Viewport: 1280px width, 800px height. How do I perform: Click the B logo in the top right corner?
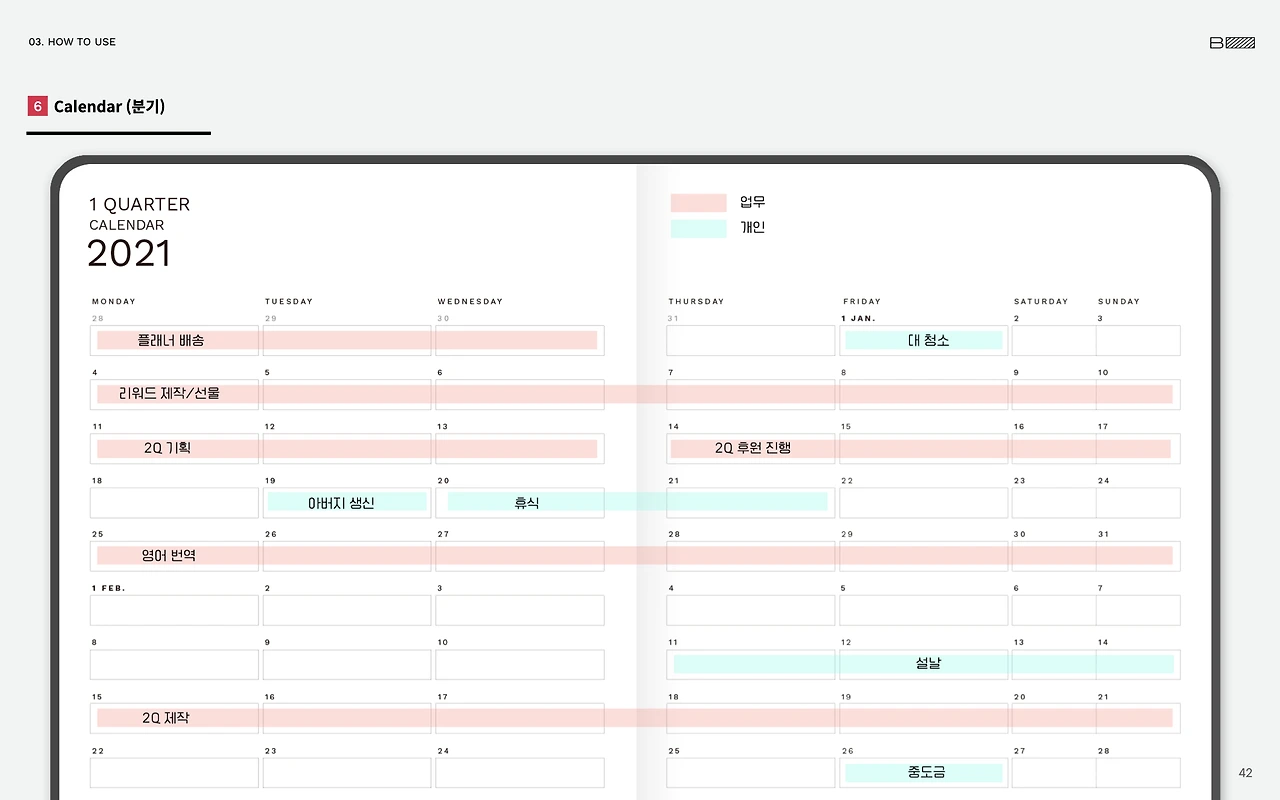tap(1232, 42)
